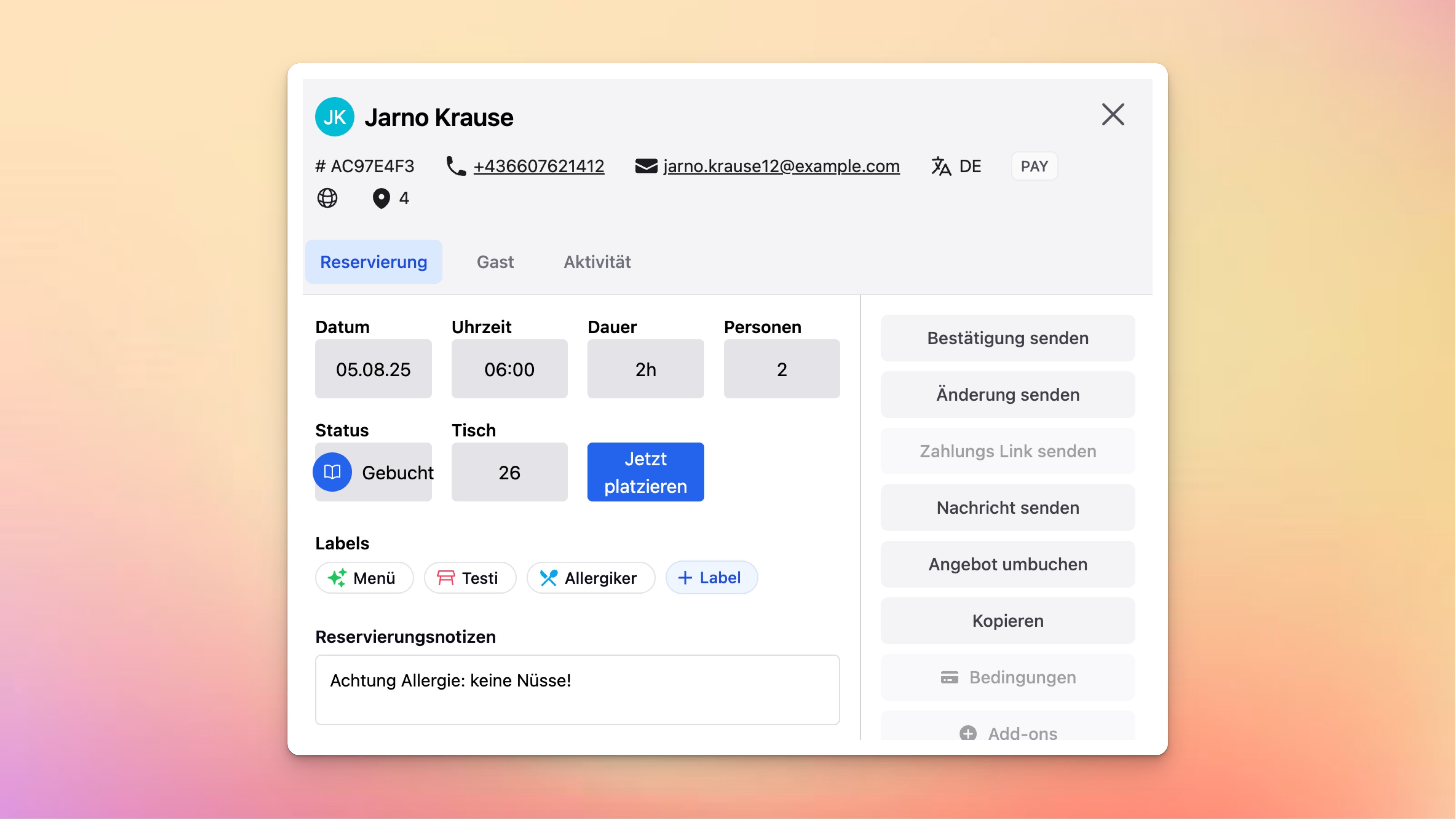Click the blue utensils icon on Allergiker label
The image size is (1456, 819).
click(x=549, y=578)
